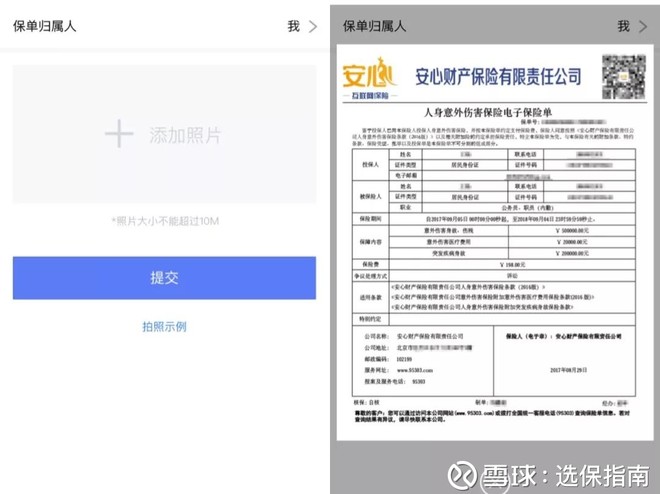Open the 拍照示例 link
The width and height of the screenshot is (660, 494).
click(x=165, y=327)
